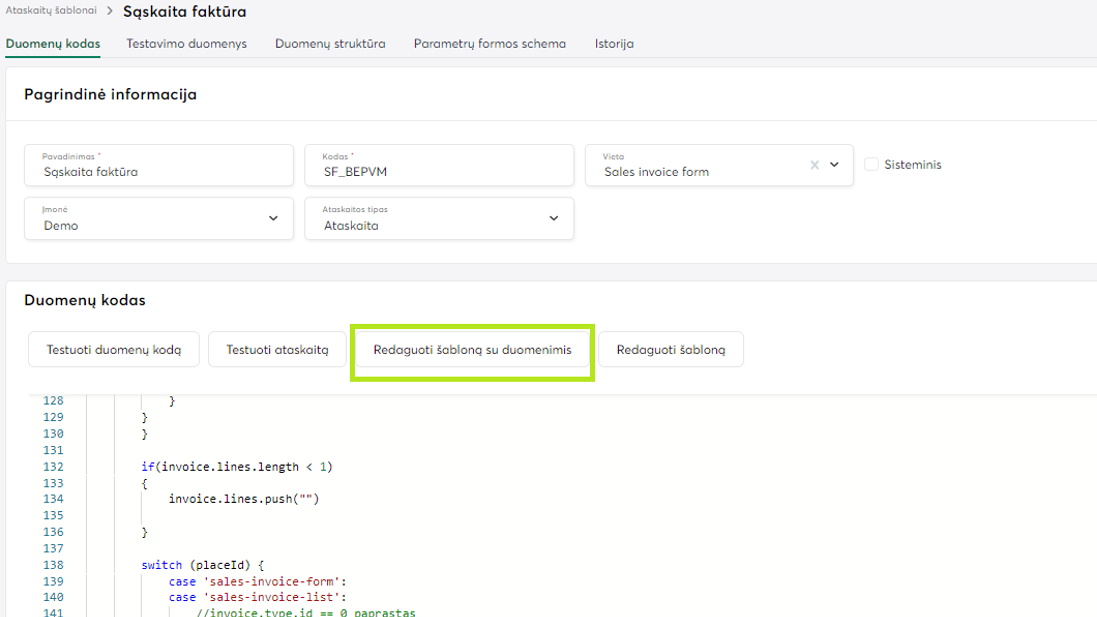View the Istorija tab

614,44
